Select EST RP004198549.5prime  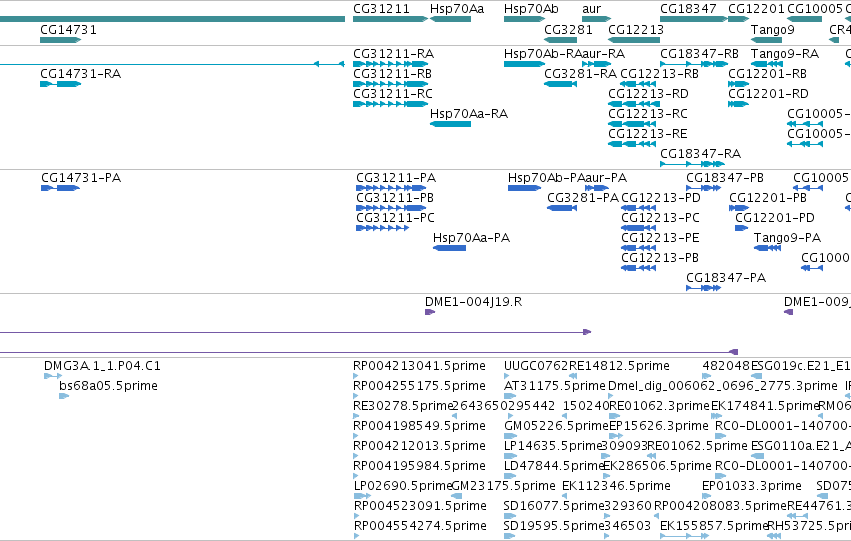356,436
